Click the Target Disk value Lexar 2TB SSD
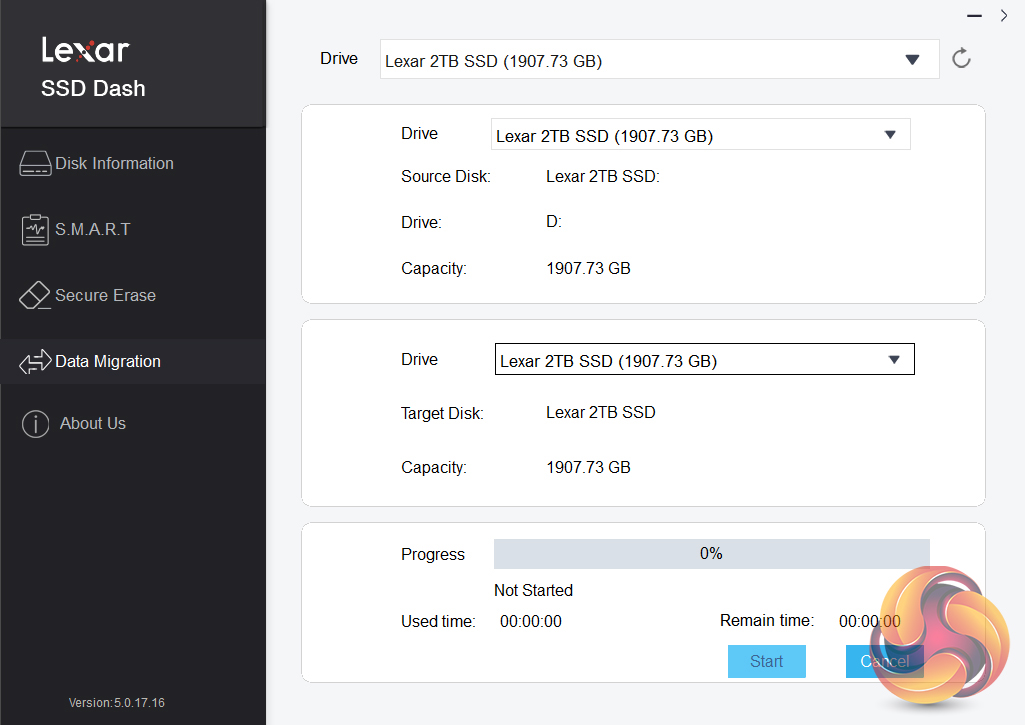Screen dimensions: 1025x725 click(601, 413)
